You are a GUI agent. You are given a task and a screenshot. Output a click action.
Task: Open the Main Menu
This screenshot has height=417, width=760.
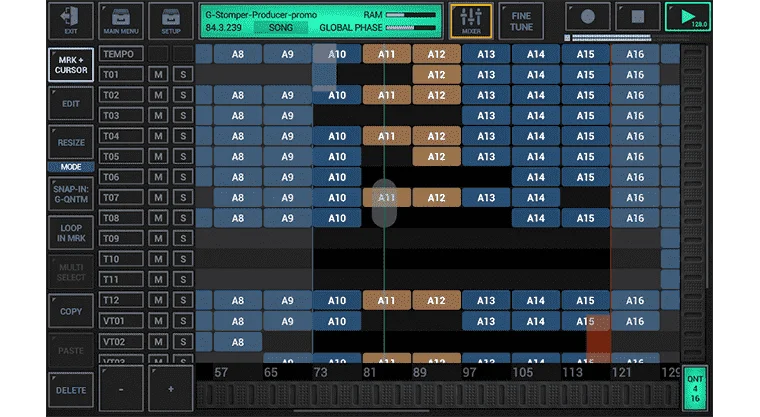[121, 21]
